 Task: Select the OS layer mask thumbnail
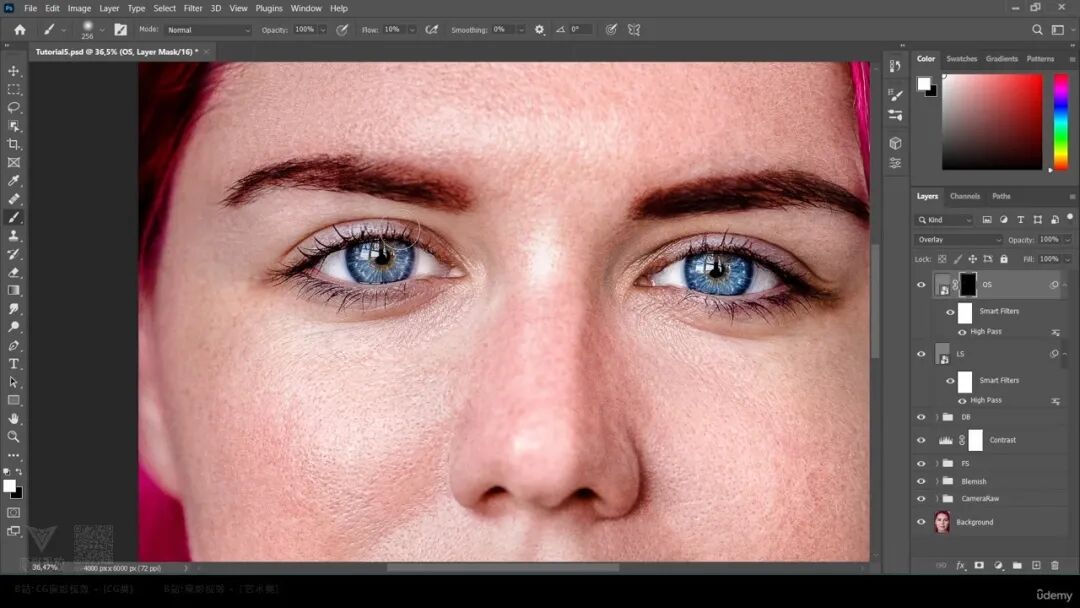(968, 284)
